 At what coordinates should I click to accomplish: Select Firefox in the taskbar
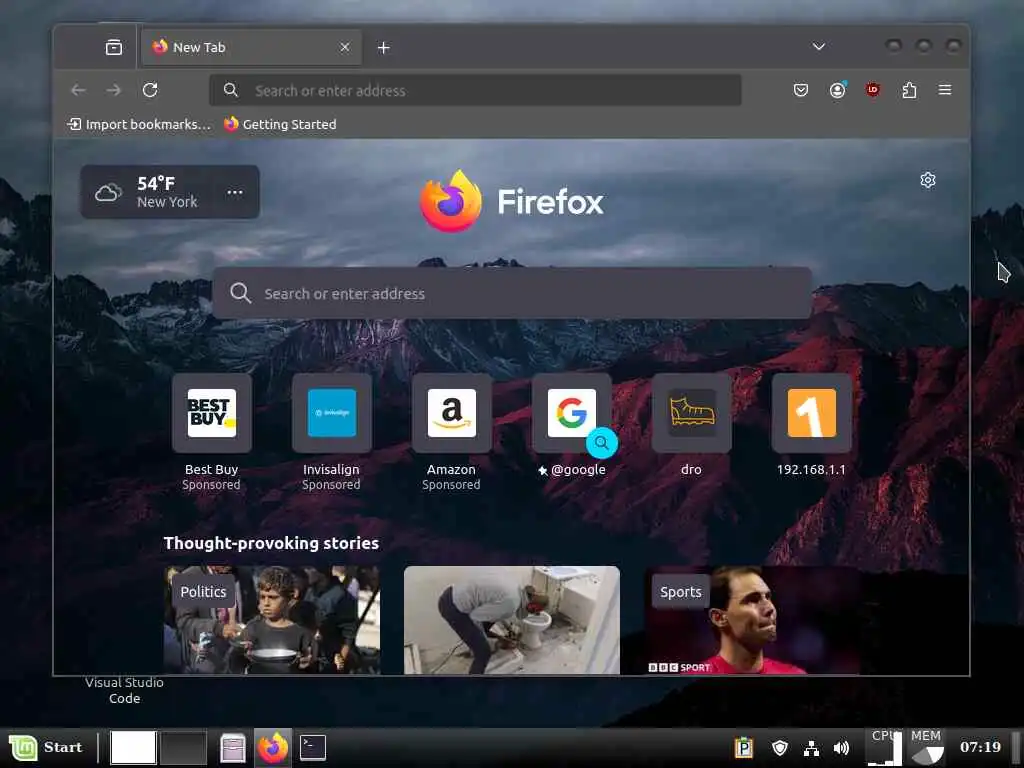point(273,747)
